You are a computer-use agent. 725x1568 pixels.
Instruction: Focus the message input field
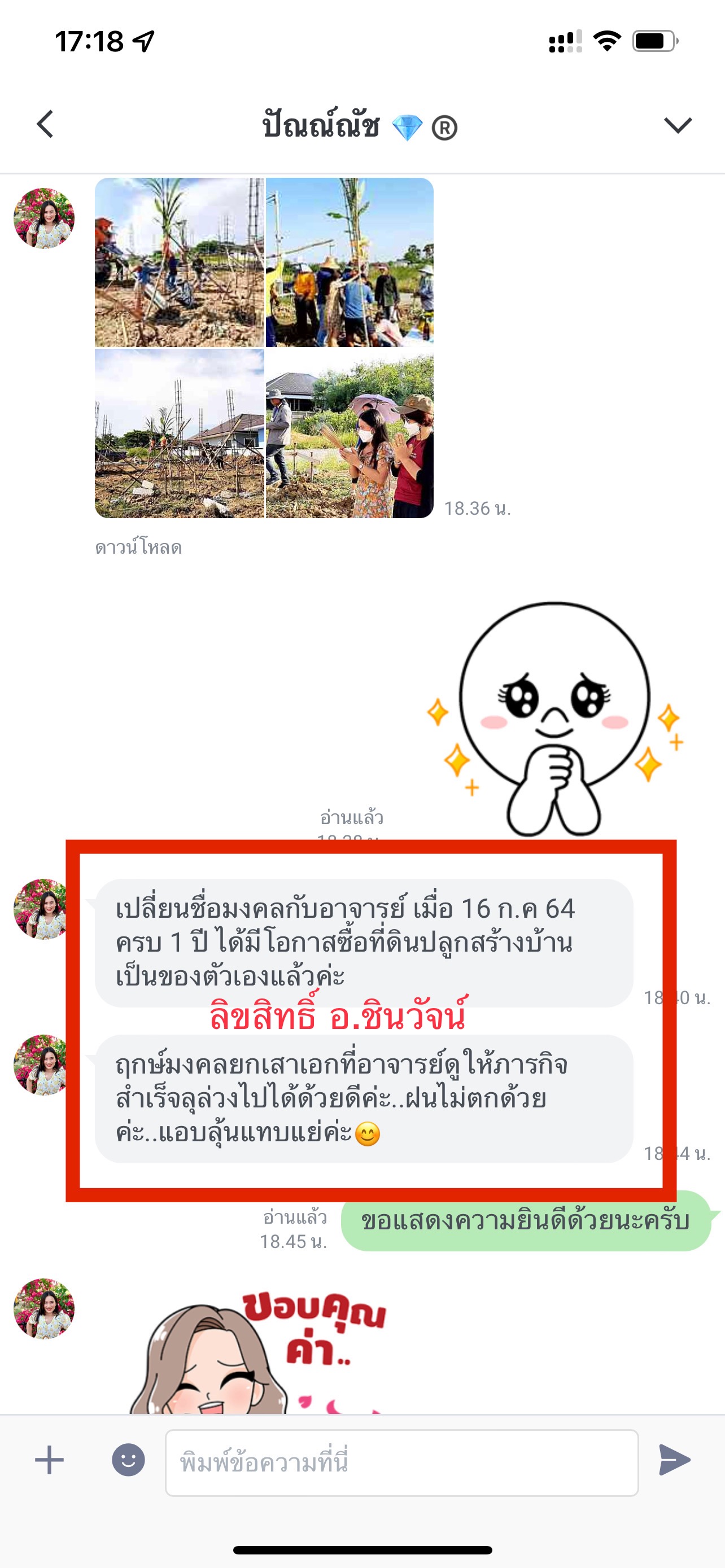coord(402,1462)
